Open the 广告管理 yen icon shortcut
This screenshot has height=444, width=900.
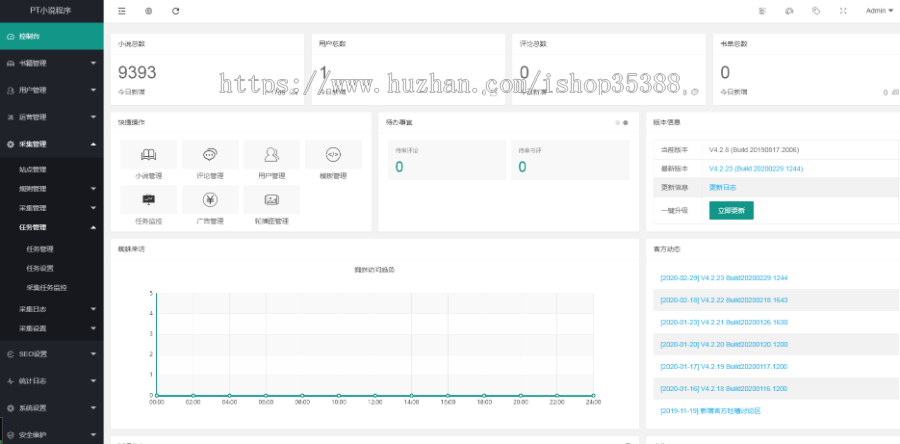210,200
